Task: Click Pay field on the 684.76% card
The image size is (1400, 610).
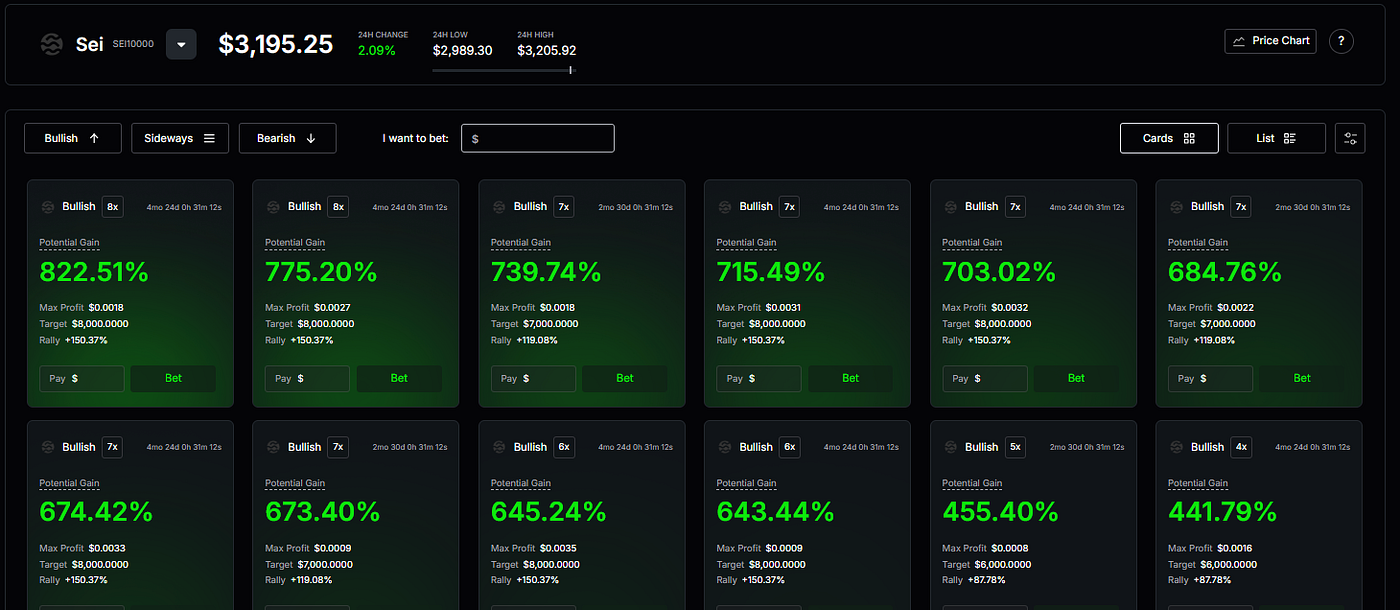Action: pyautogui.click(x=1210, y=378)
